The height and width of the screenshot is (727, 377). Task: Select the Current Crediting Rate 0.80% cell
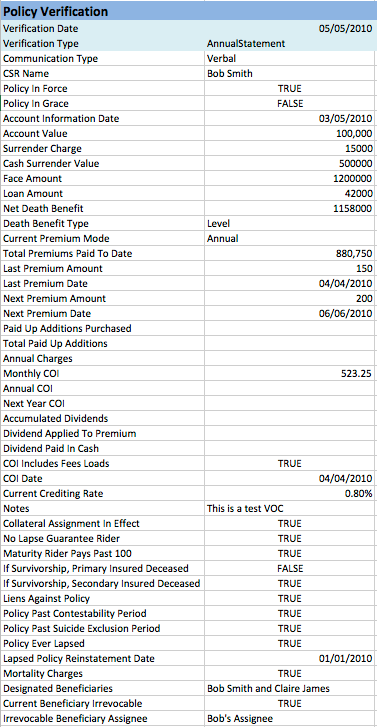[x=290, y=493]
